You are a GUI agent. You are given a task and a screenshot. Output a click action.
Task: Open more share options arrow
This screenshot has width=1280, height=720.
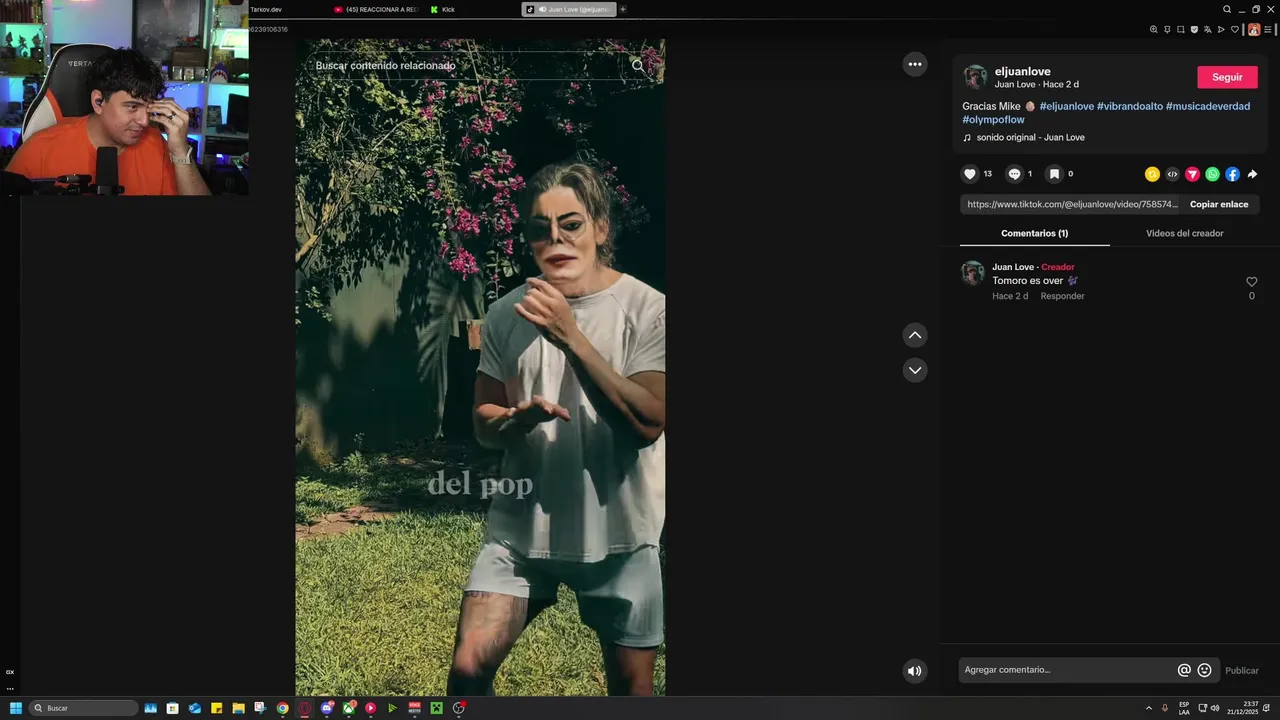coord(1252,174)
